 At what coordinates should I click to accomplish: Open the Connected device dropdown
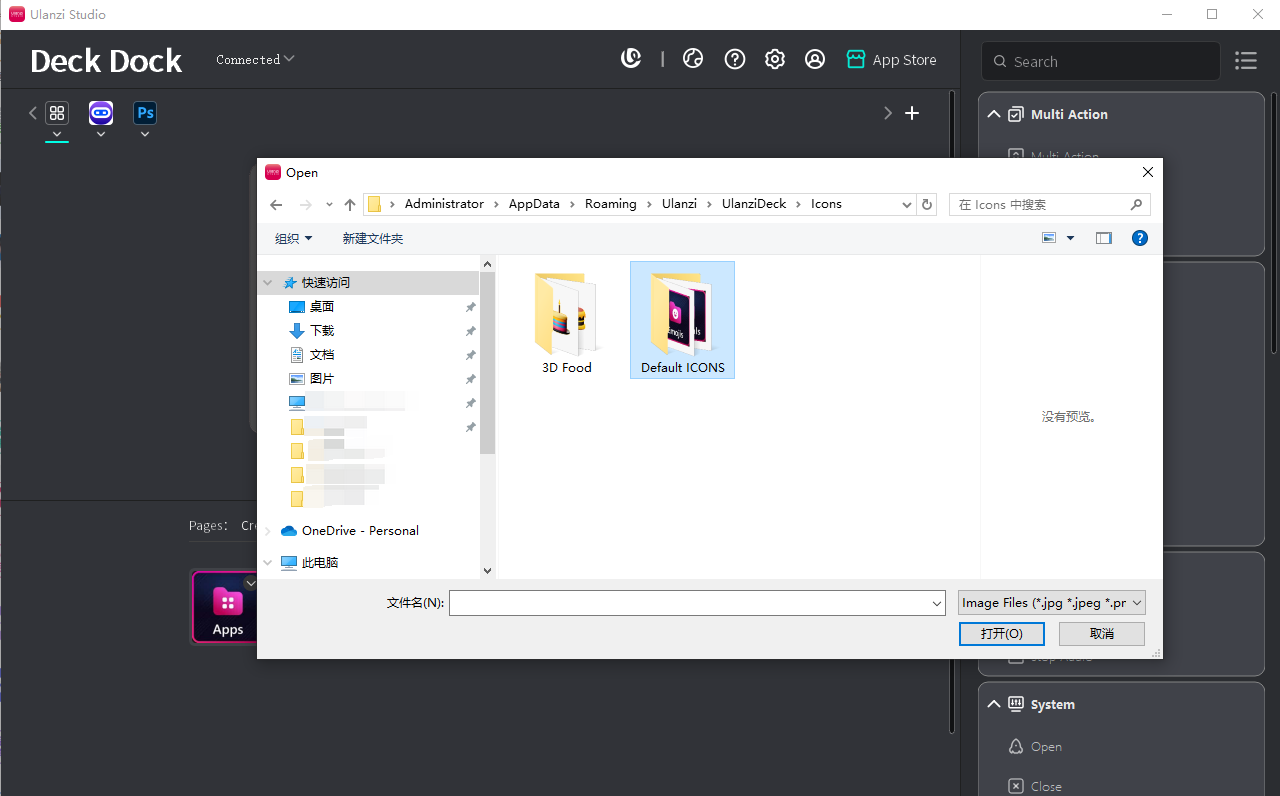pos(255,60)
